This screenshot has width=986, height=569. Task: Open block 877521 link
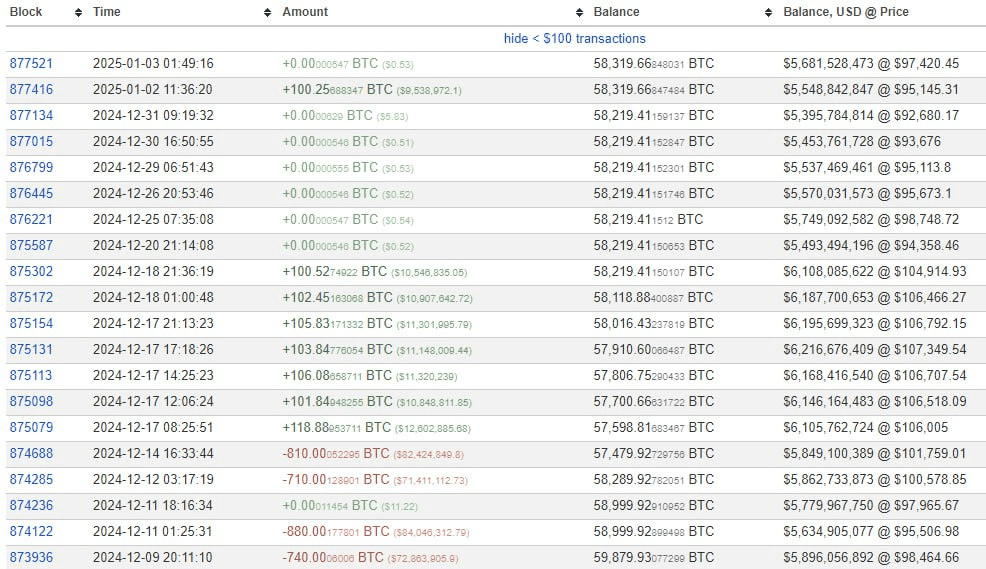pos(31,64)
